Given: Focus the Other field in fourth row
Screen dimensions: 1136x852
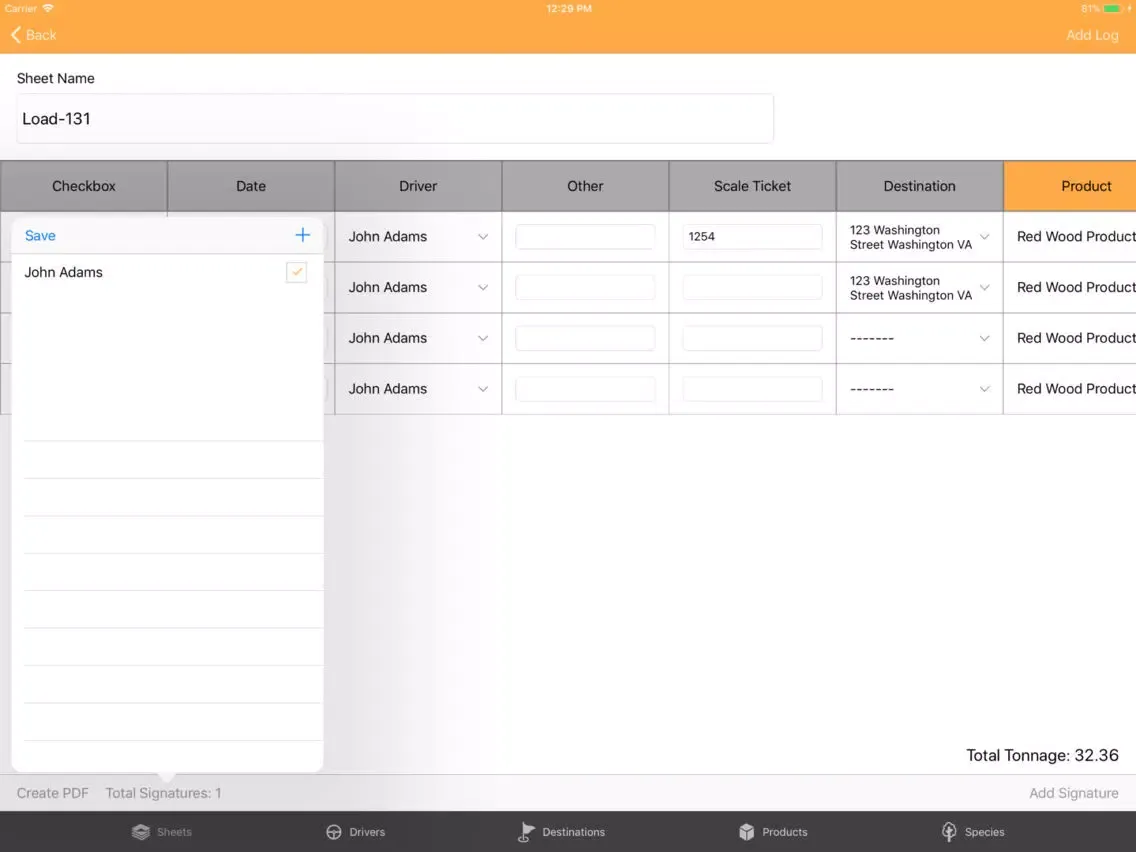Looking at the screenshot, I should pyautogui.click(x=585, y=389).
